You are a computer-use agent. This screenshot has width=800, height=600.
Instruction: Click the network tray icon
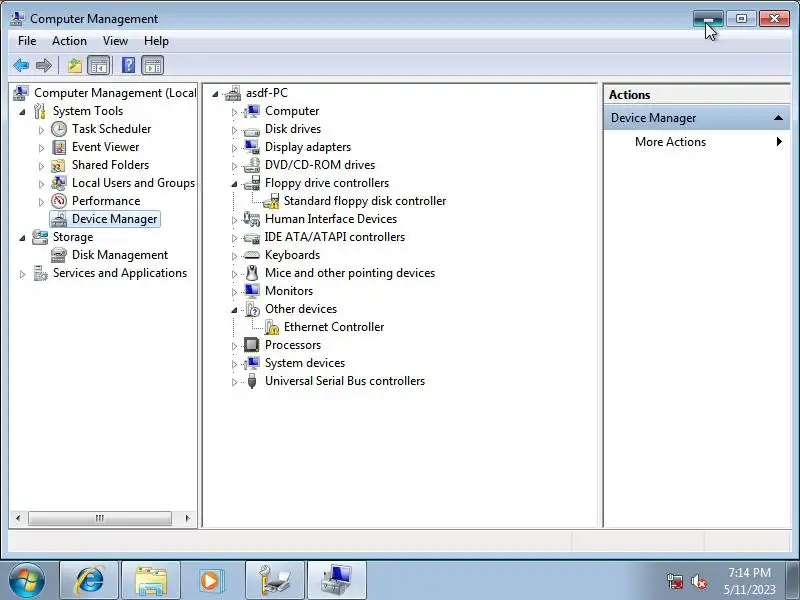[x=675, y=581]
